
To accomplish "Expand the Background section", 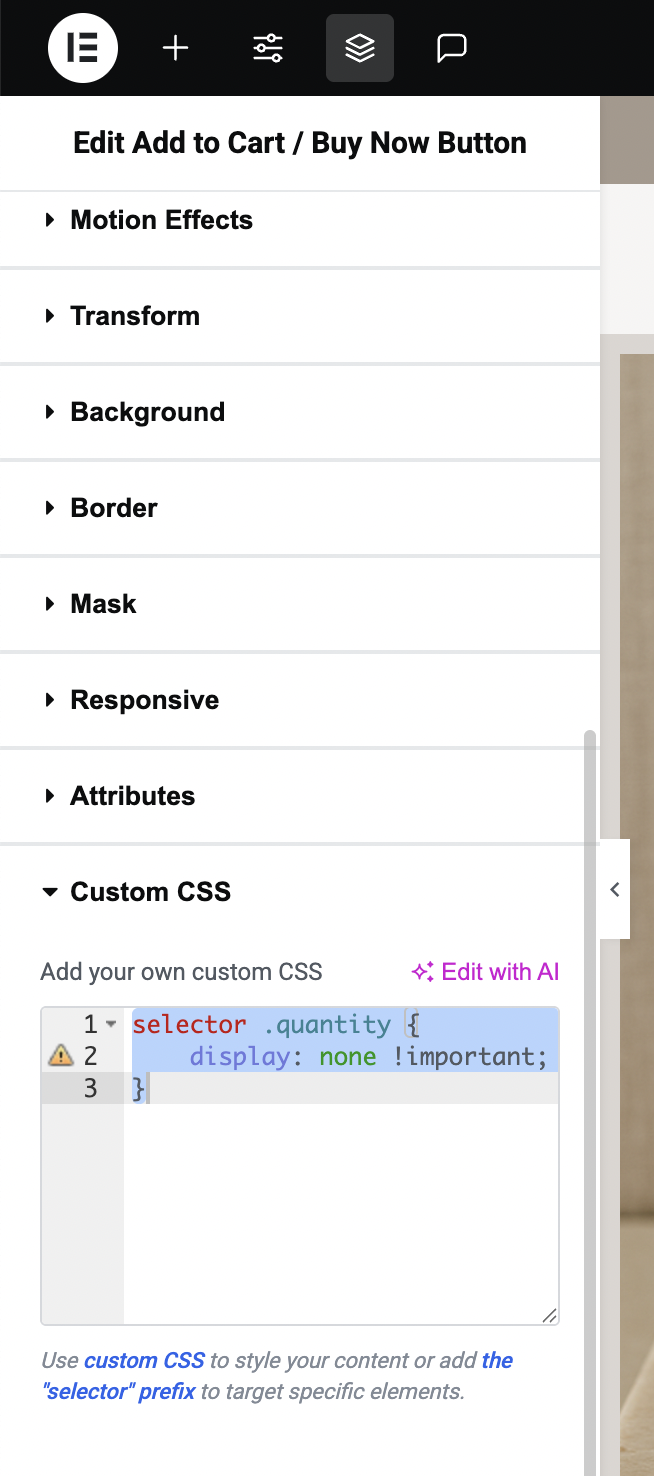I will click(300, 412).
